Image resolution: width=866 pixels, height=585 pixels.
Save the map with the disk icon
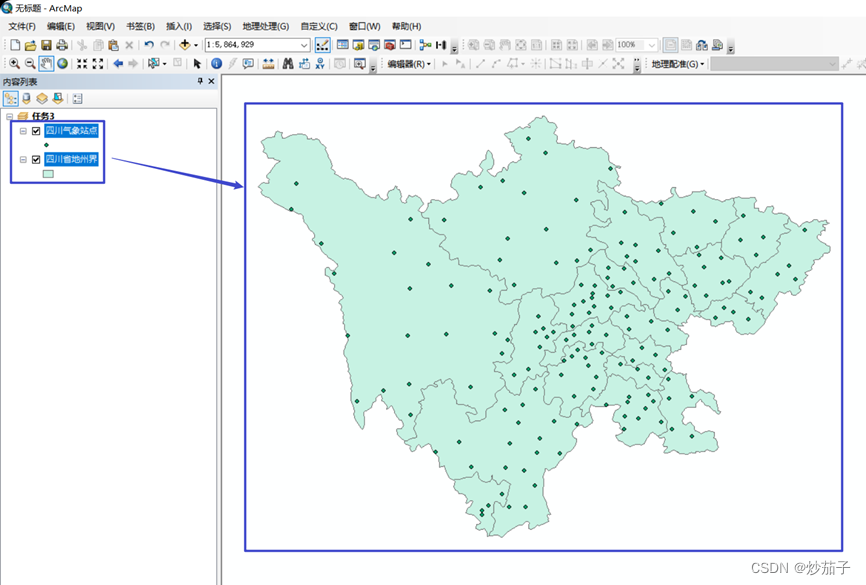tap(46, 45)
